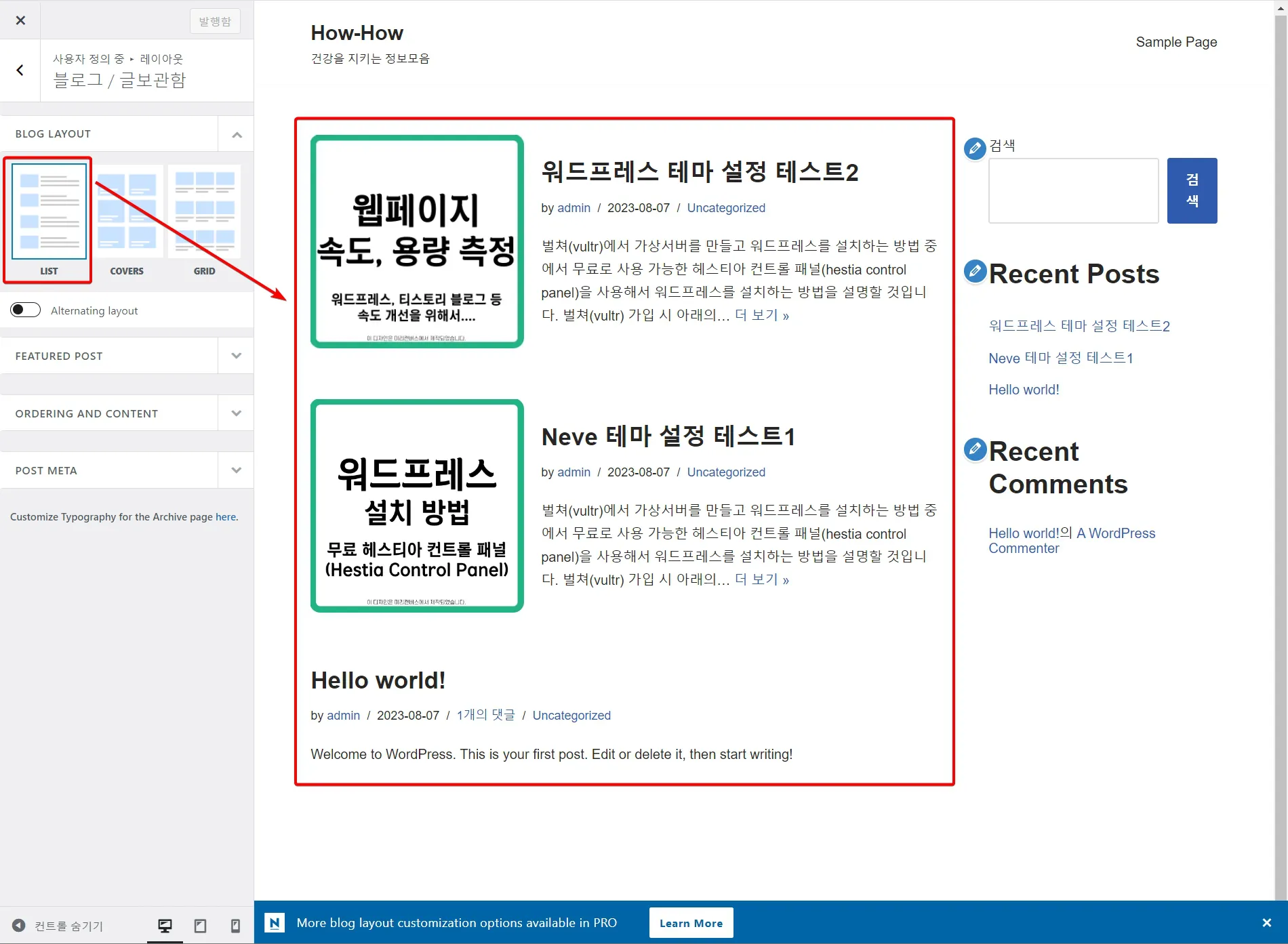This screenshot has width=1288, height=944.
Task: Open the 1개의 댓글 comments link
Action: pyautogui.click(x=485, y=715)
